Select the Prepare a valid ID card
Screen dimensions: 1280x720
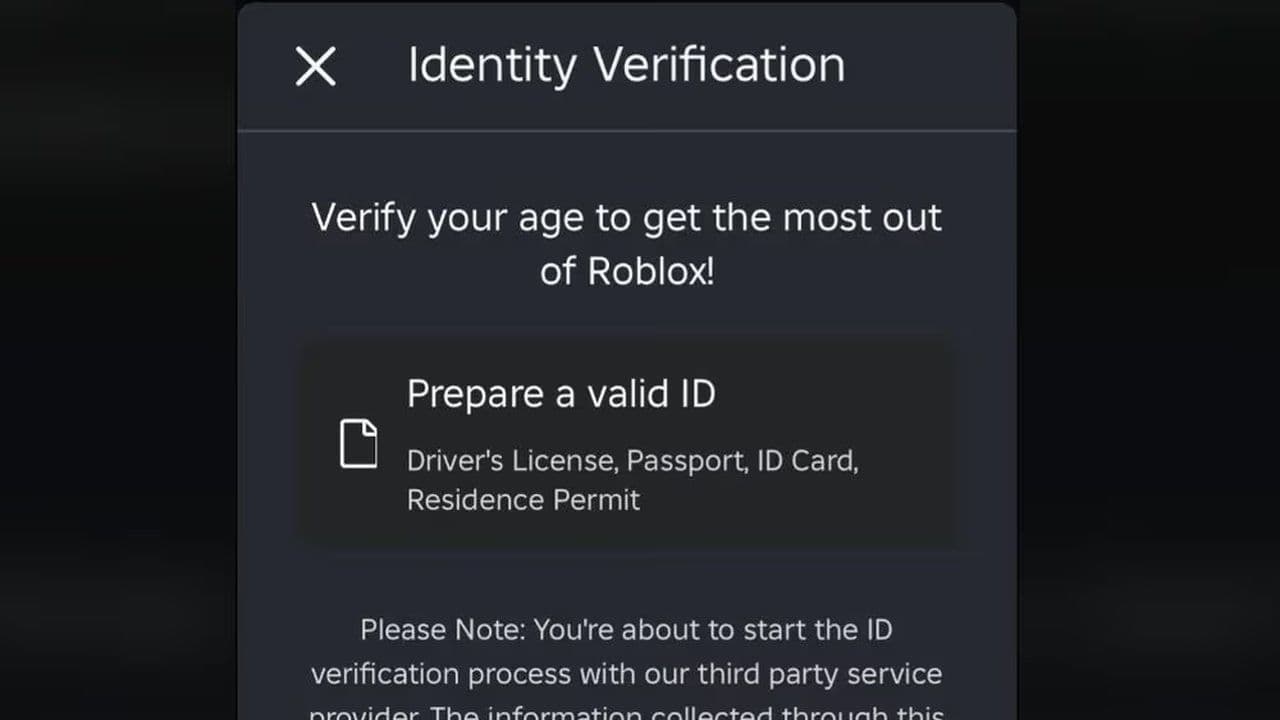pos(627,443)
